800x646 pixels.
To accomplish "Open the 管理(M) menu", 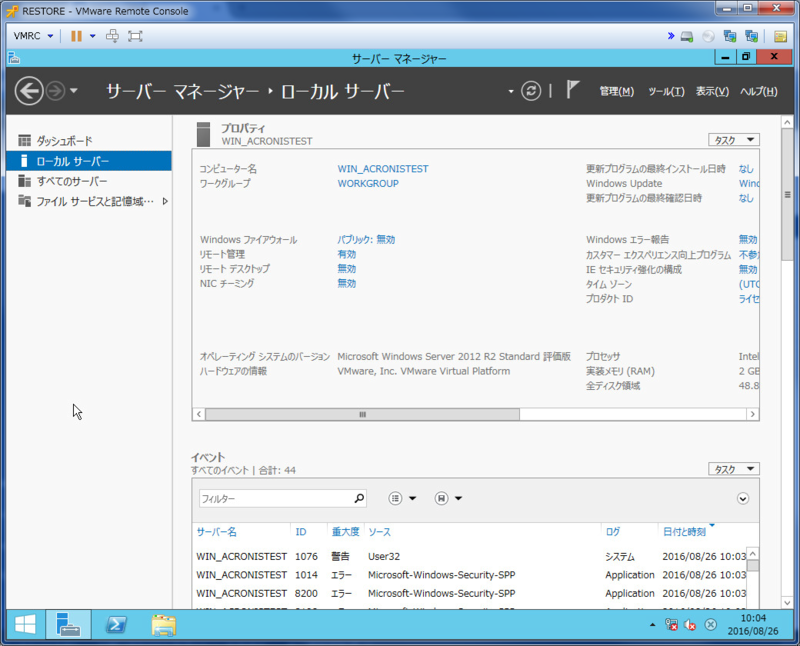I will [x=616, y=92].
